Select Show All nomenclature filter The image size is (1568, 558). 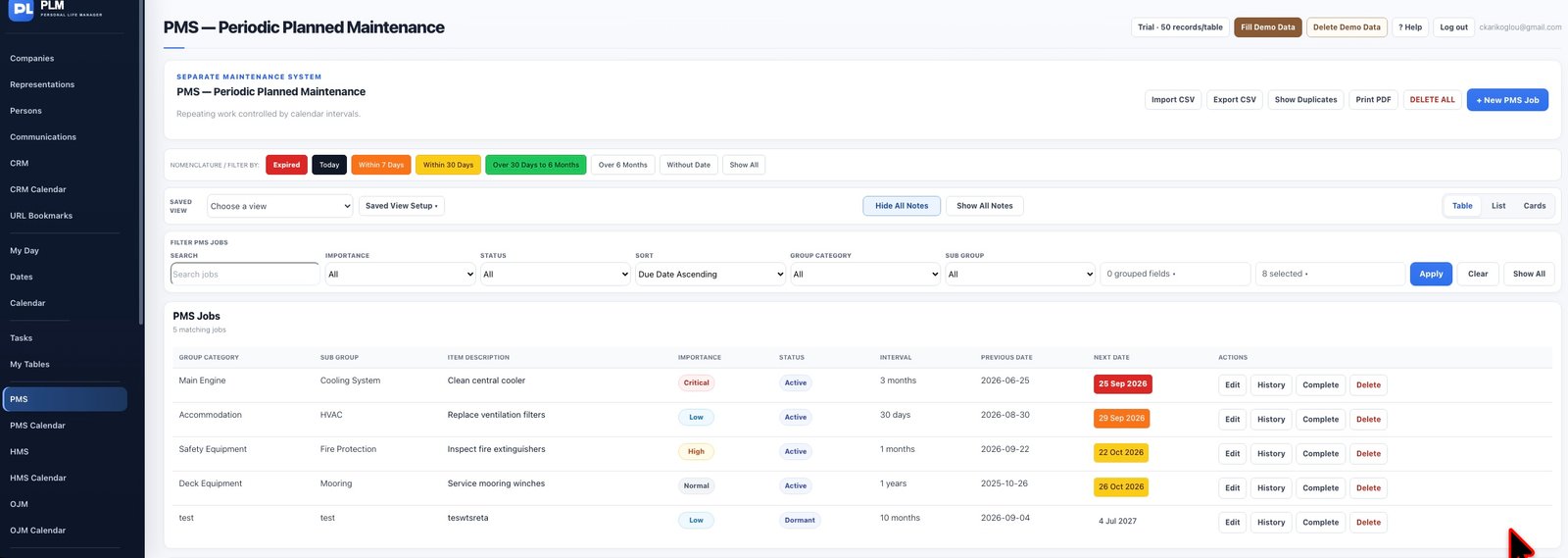(744, 165)
